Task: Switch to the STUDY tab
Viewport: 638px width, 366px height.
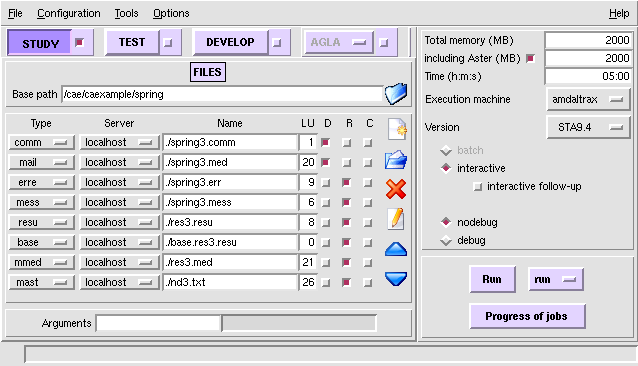Action: [40, 43]
